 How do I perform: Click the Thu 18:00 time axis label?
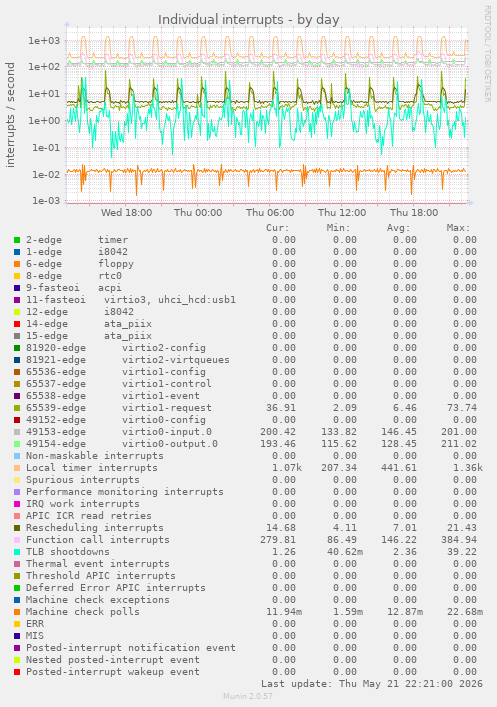point(414,212)
